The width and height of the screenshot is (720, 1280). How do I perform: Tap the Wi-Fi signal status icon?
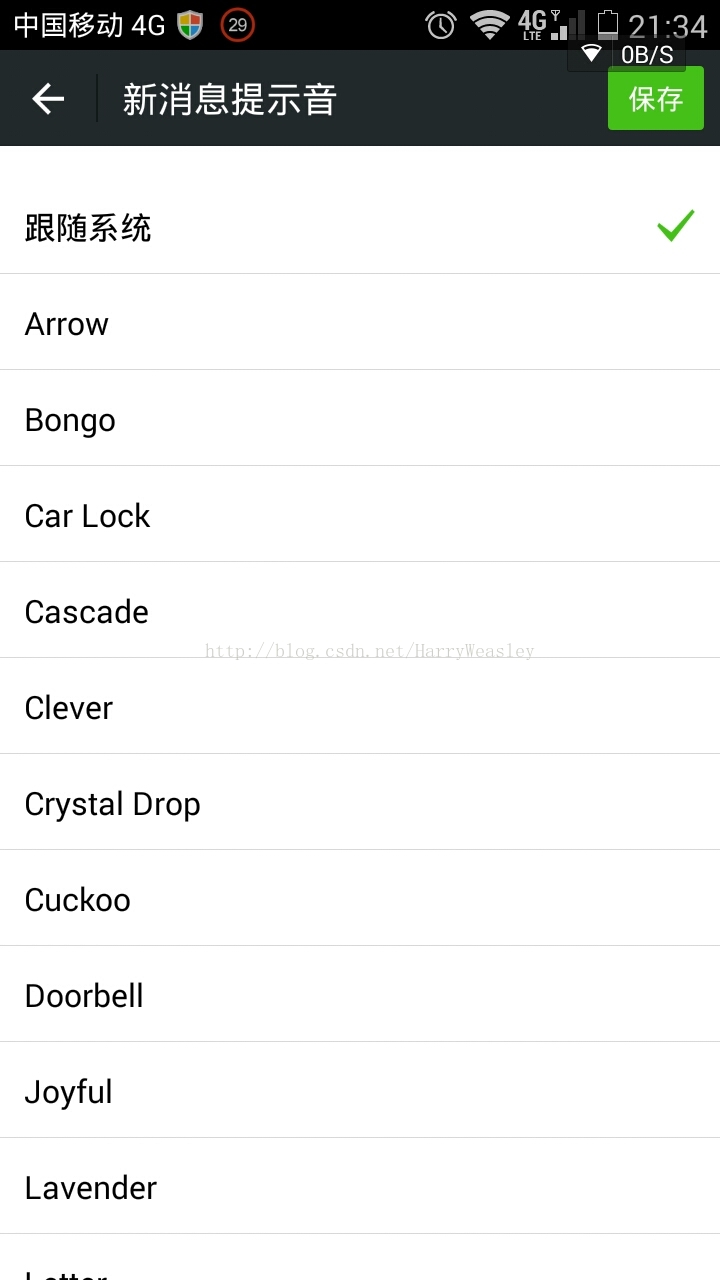pyautogui.click(x=489, y=25)
